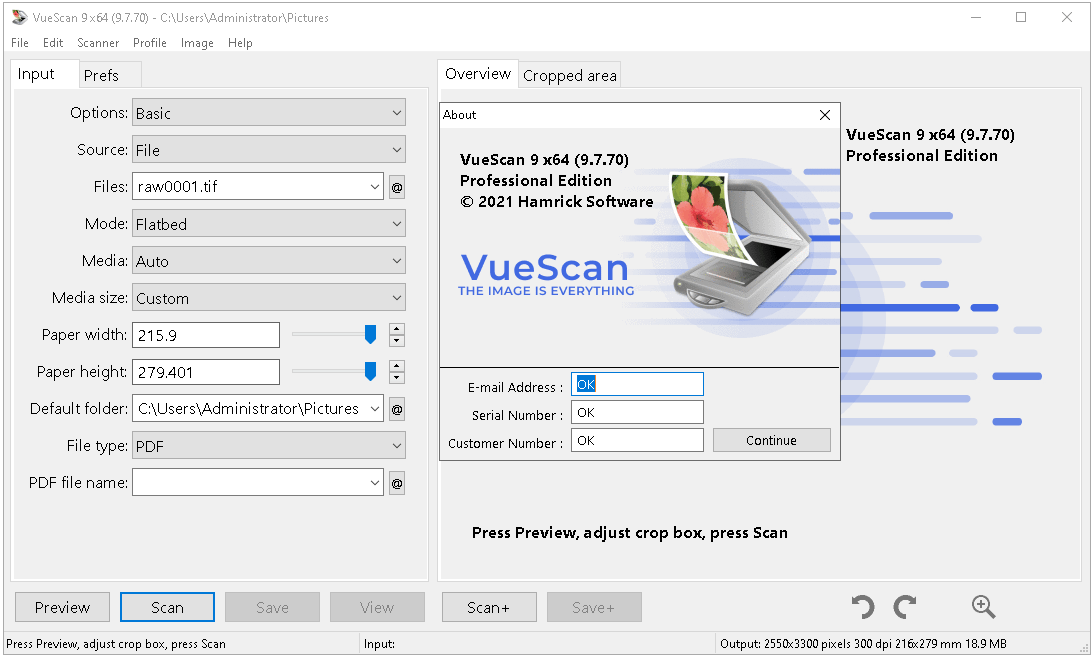Image resolution: width=1092 pixels, height=656 pixels.
Task: Click the Paper height slider handle
Action: click(x=370, y=371)
